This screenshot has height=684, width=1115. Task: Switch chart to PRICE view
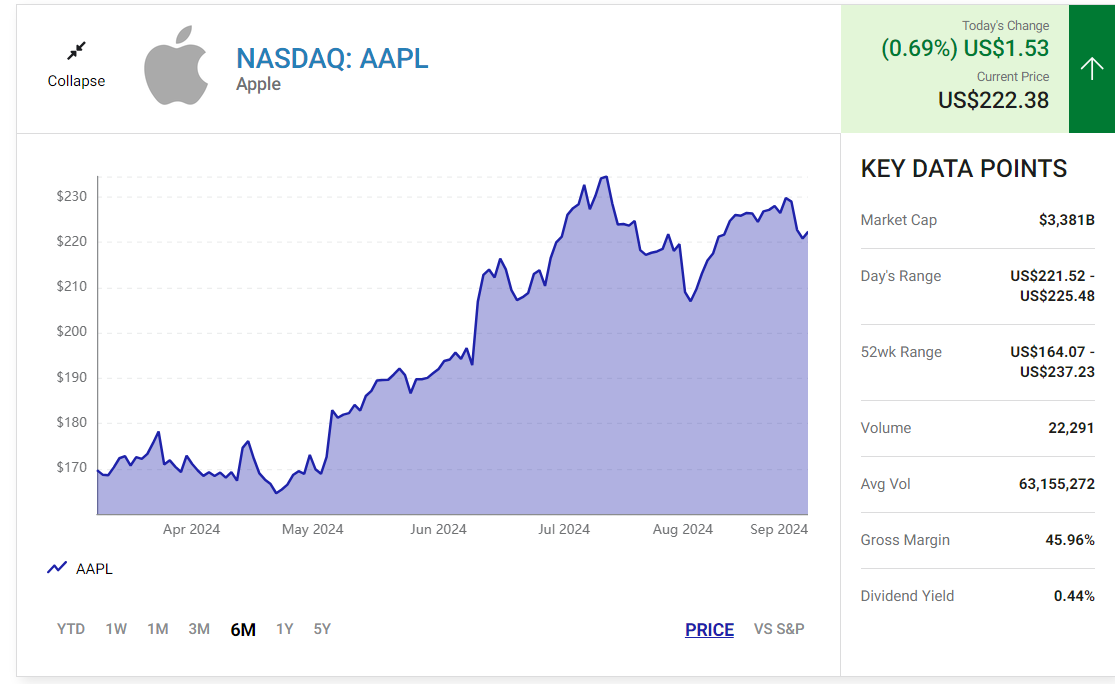pos(709,630)
